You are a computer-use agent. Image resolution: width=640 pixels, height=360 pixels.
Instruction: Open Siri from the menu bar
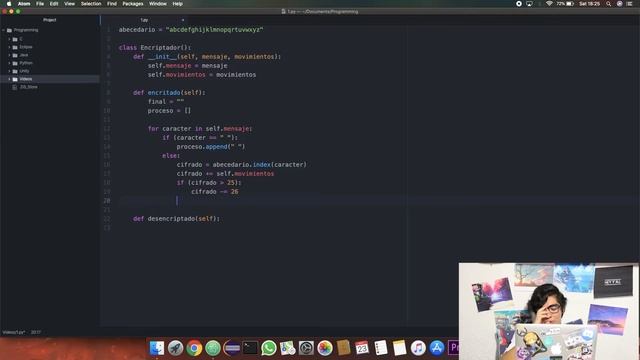620,4
